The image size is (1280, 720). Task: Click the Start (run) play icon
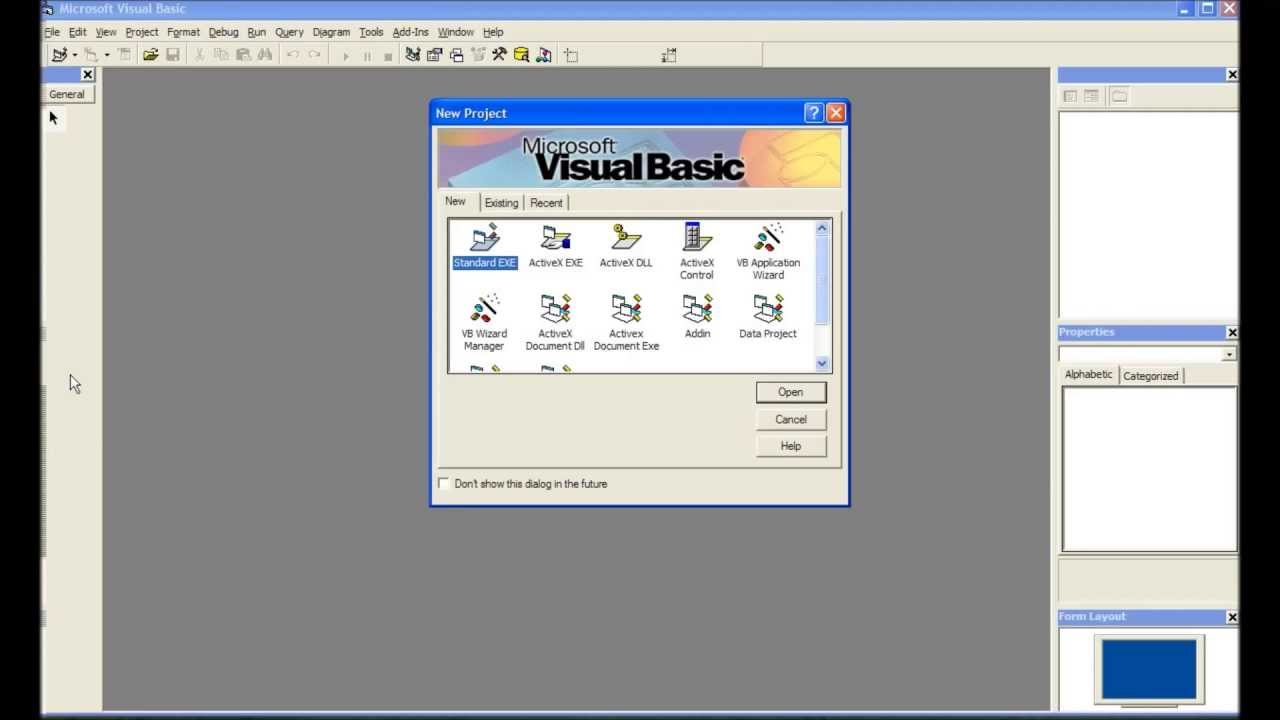345,56
